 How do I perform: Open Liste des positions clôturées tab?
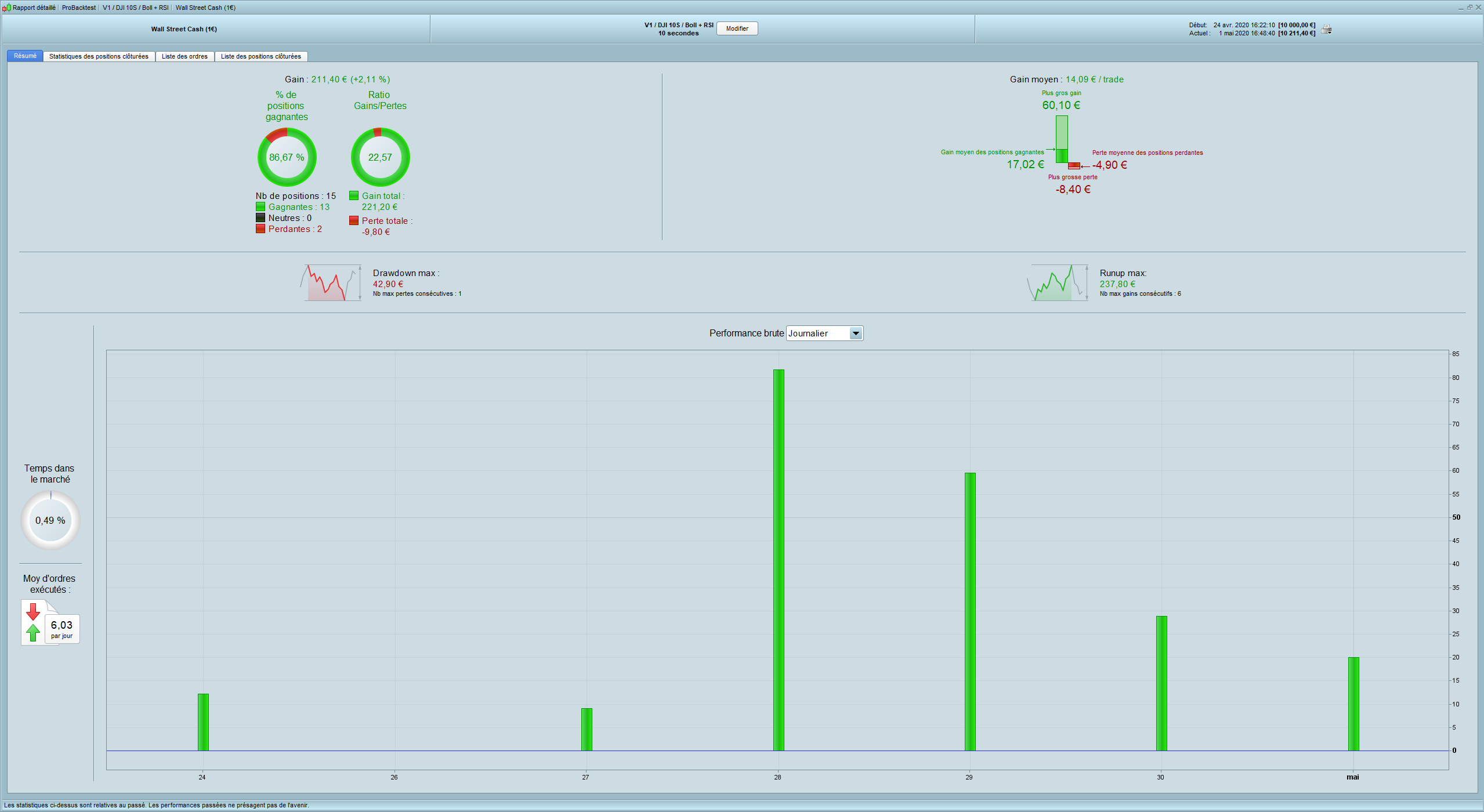260,56
